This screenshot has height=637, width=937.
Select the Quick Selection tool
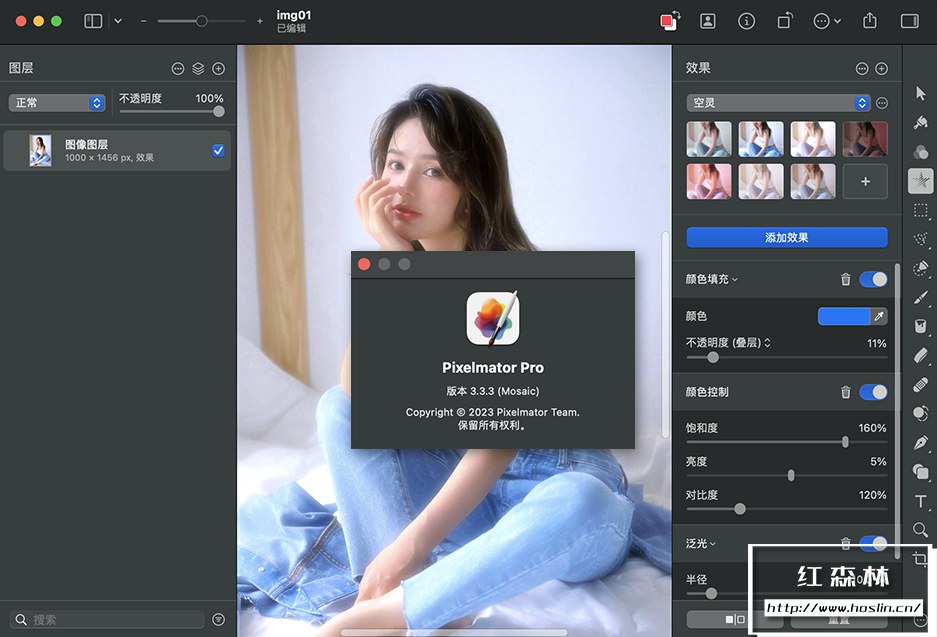pos(920,268)
